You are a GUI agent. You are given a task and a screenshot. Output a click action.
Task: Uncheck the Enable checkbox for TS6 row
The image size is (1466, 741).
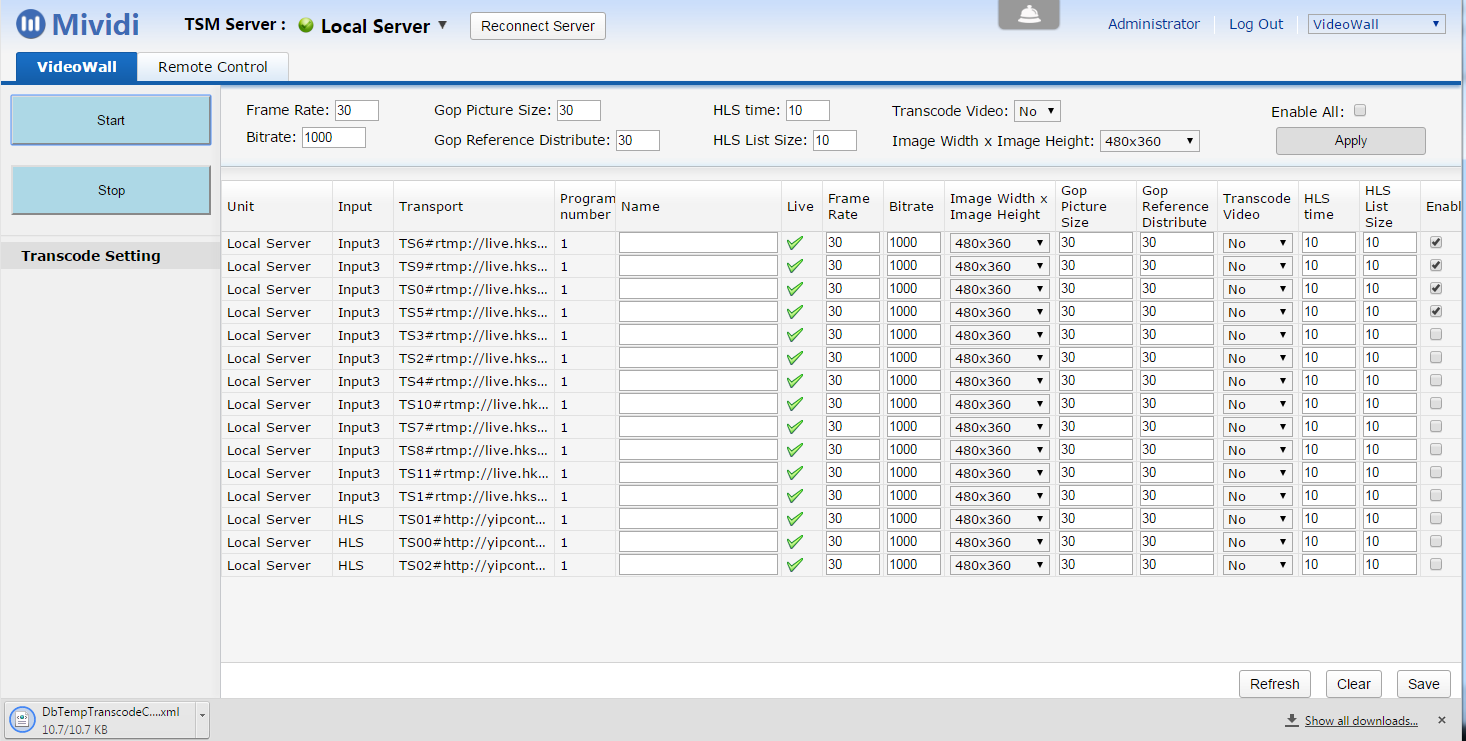[1436, 243]
